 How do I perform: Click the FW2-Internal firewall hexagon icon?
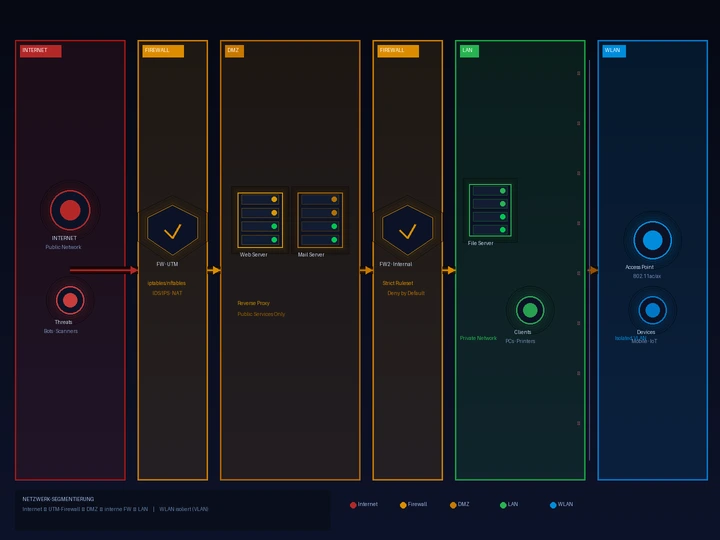point(407,230)
